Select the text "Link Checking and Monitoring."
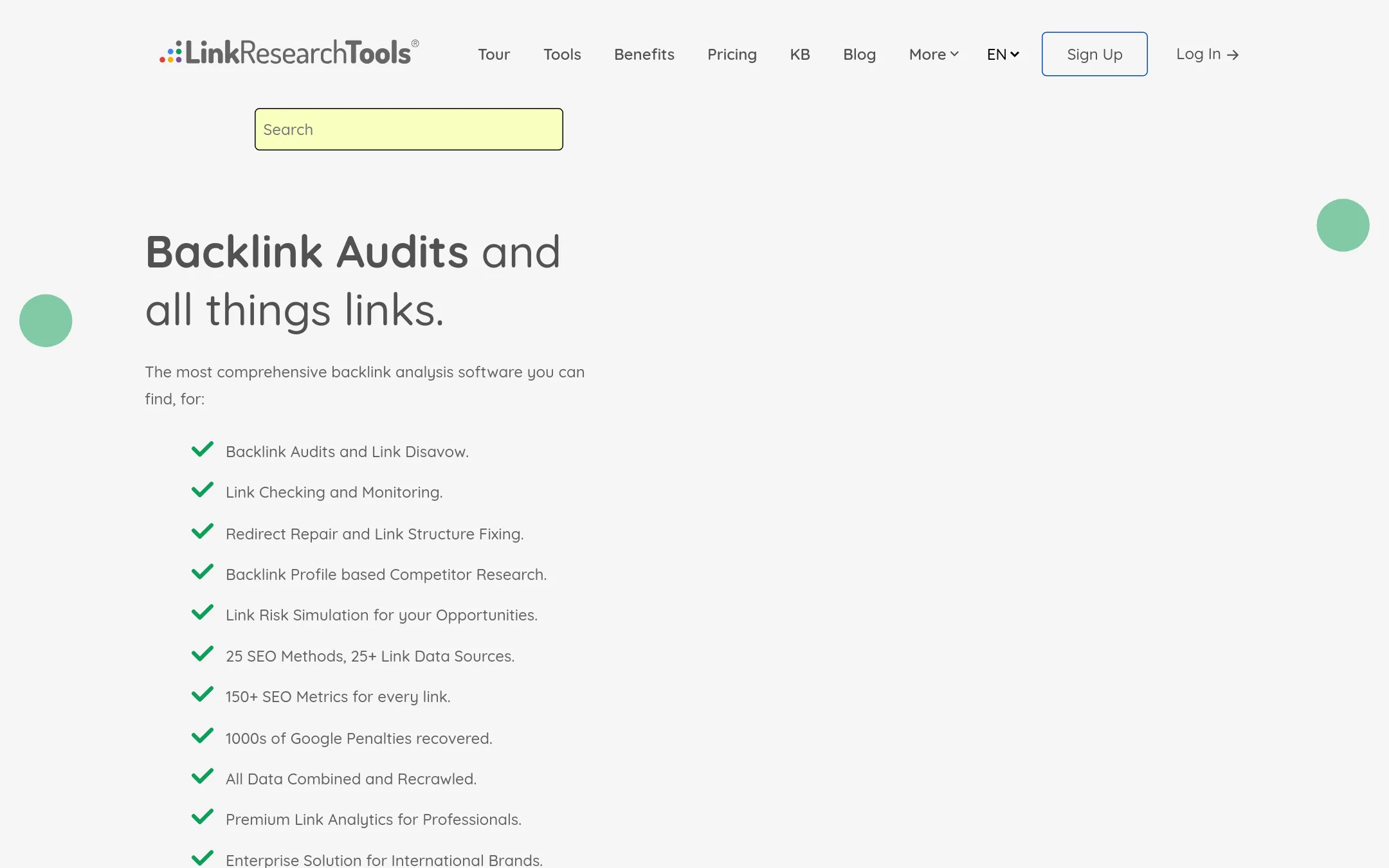The height and width of the screenshot is (868, 1389). tap(334, 493)
